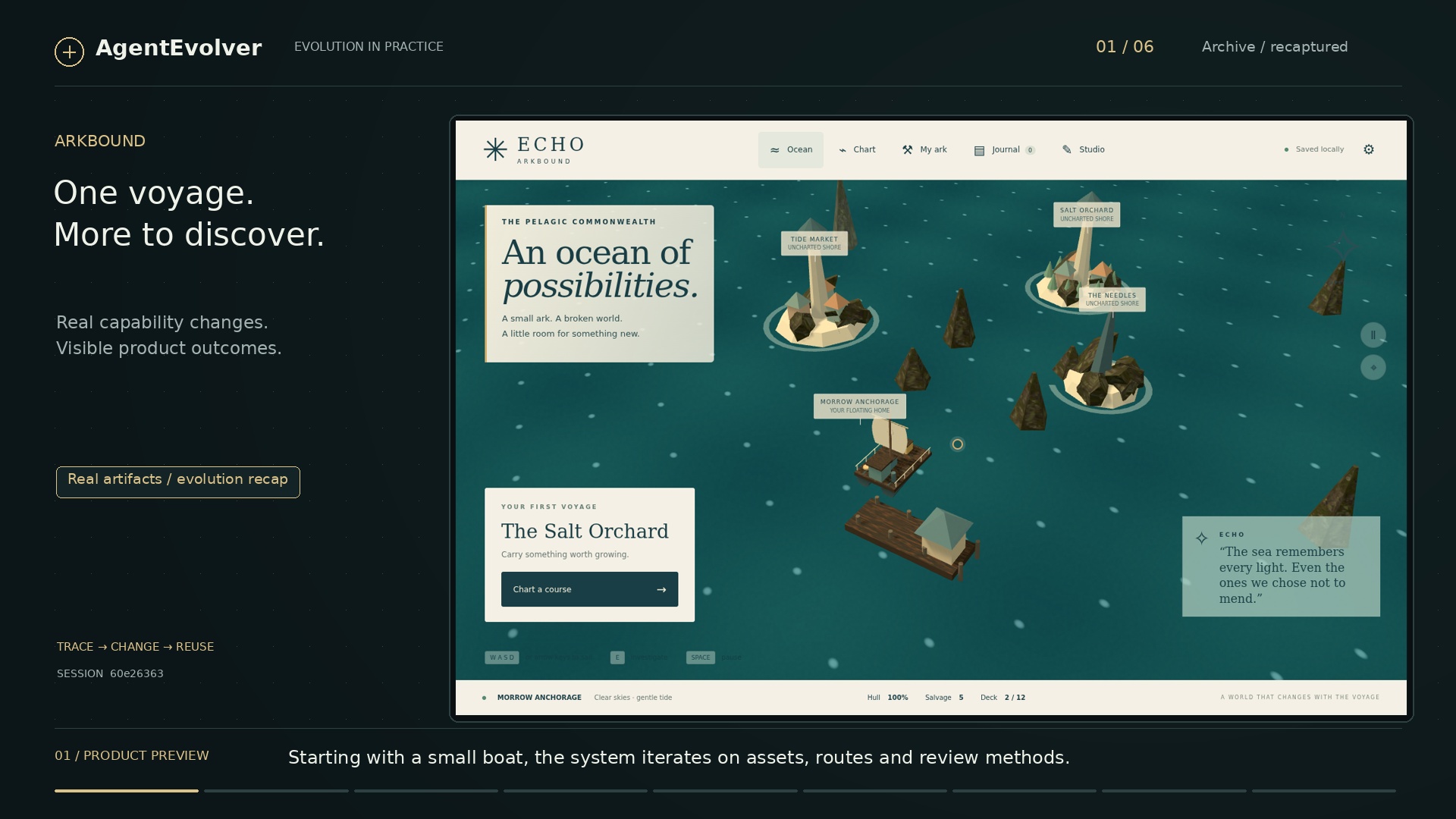Image resolution: width=1456 pixels, height=819 pixels.
Task: Click the Deck 2 / 12 status readout
Action: pyautogui.click(x=1003, y=698)
